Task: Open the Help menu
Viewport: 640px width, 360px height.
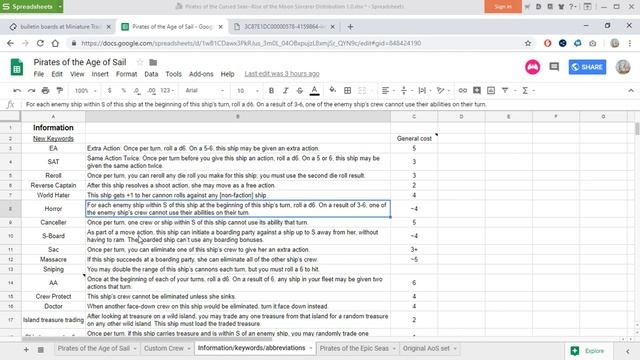Action: pyautogui.click(x=227, y=74)
